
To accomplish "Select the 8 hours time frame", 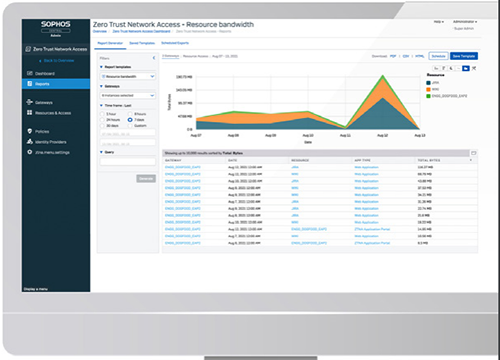I will click(130, 114).
